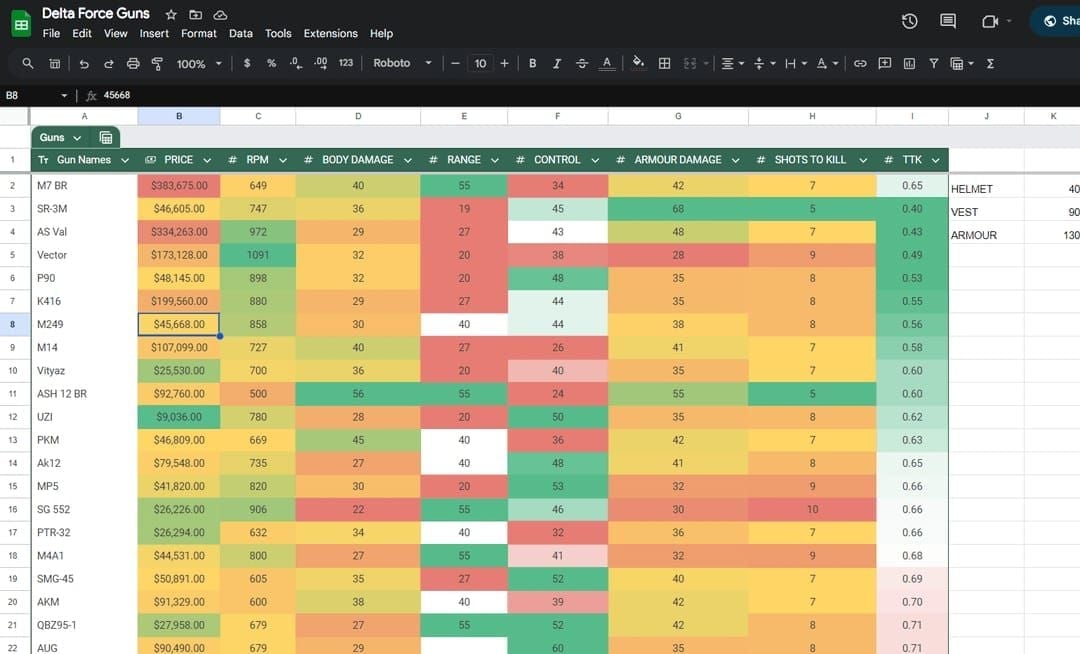Click the Undo icon in the toolbar
The image size is (1080, 654).
(84, 63)
